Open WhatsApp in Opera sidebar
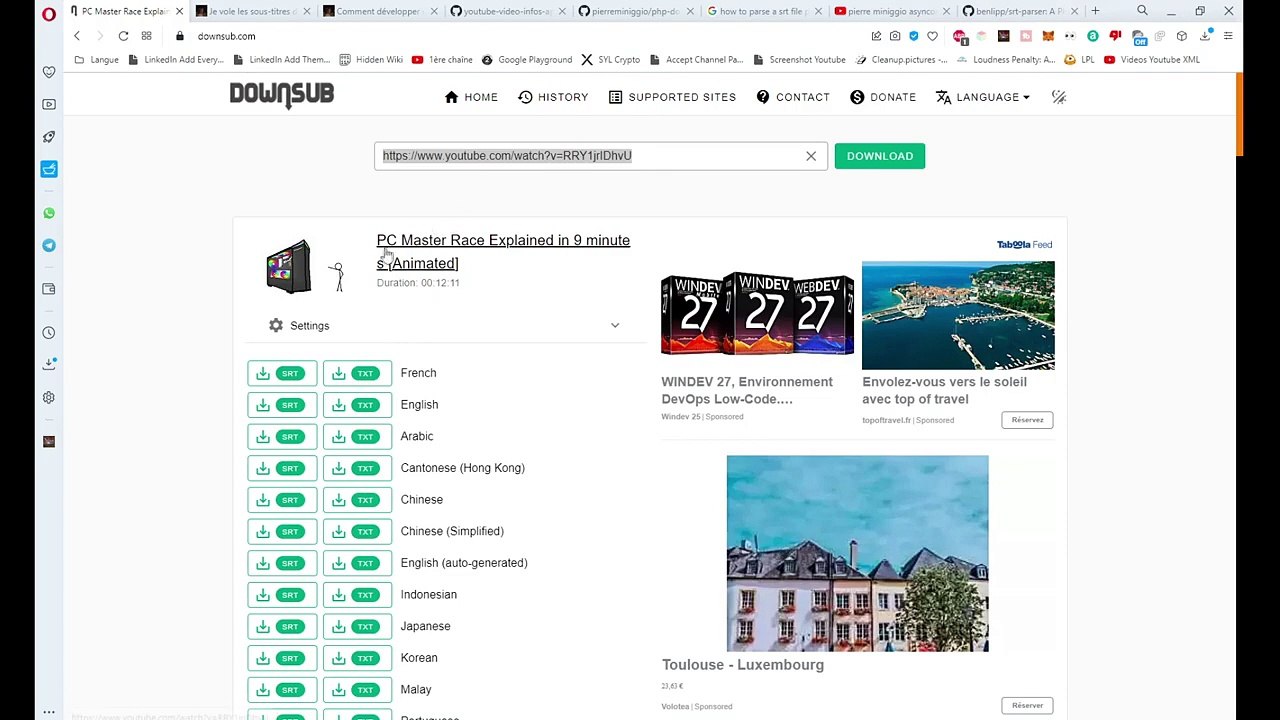 (x=49, y=213)
